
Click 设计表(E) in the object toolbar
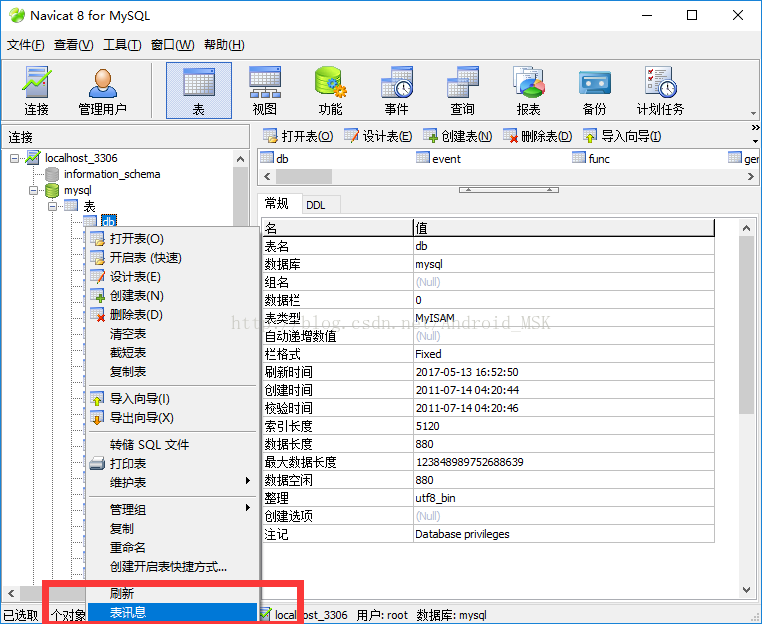point(378,136)
